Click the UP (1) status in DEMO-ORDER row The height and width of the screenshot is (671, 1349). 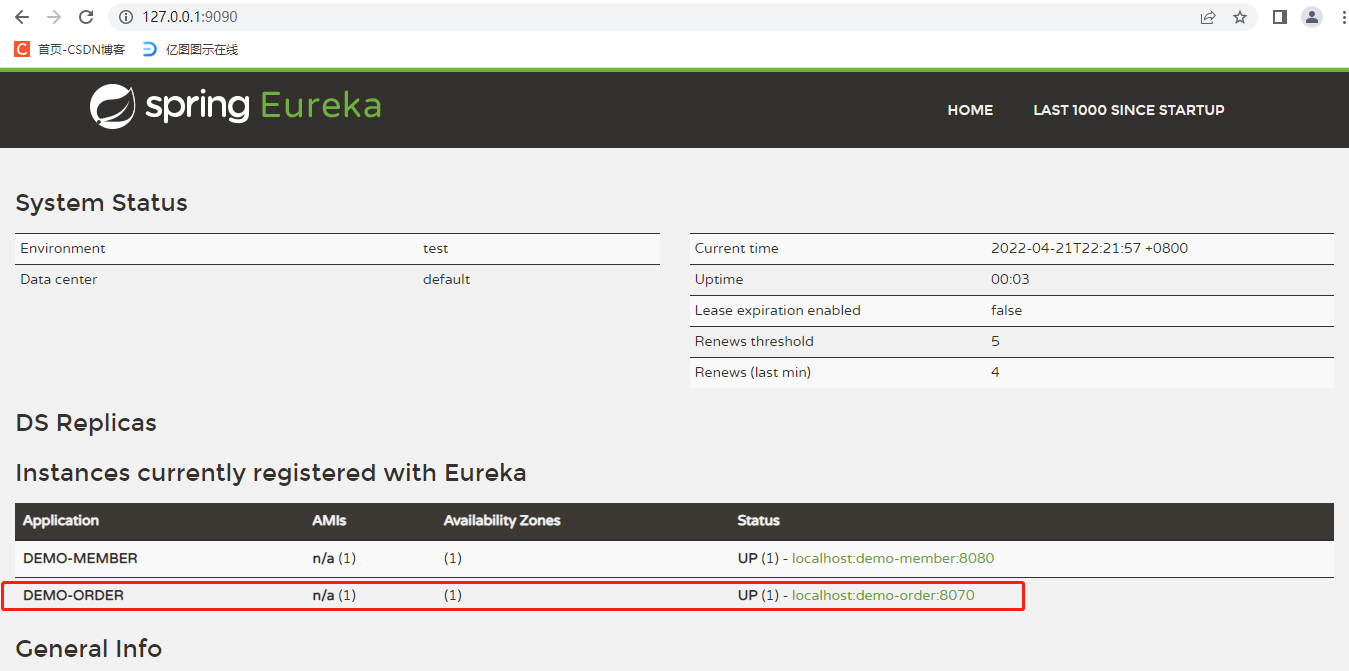coord(758,595)
